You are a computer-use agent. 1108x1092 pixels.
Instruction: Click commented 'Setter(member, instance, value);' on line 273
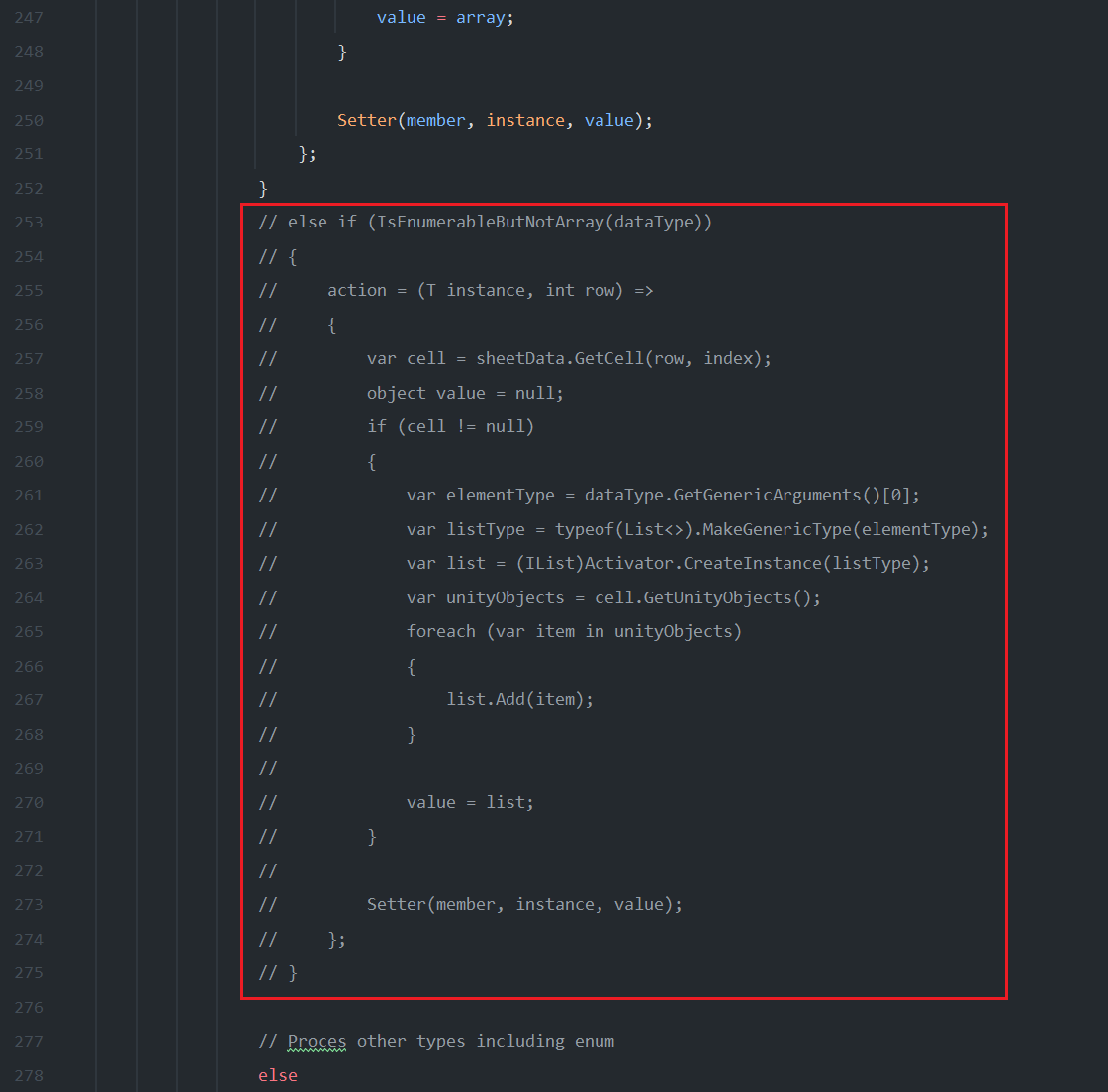(524, 905)
